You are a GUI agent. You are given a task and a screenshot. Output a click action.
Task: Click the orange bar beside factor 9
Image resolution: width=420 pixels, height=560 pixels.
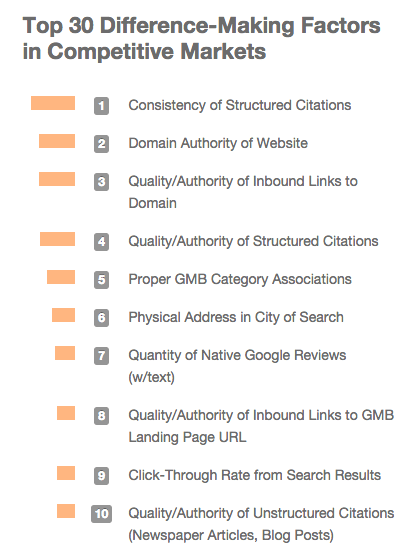pyautogui.click(x=66, y=473)
